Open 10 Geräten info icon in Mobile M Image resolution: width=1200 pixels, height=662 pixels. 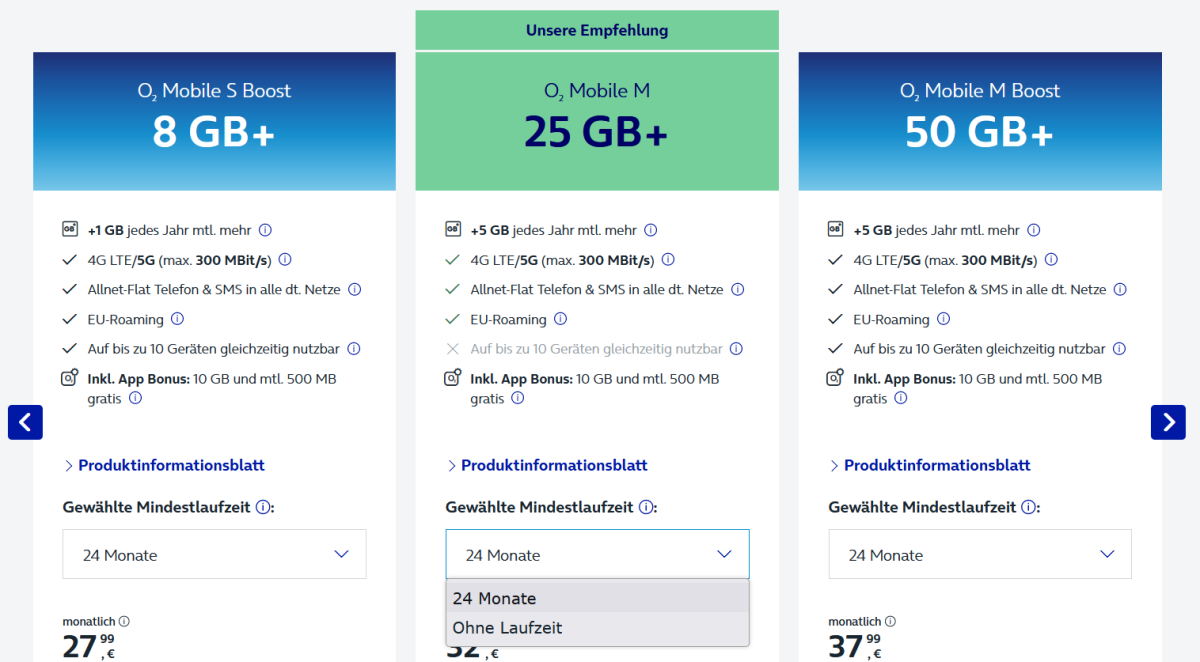[736, 349]
